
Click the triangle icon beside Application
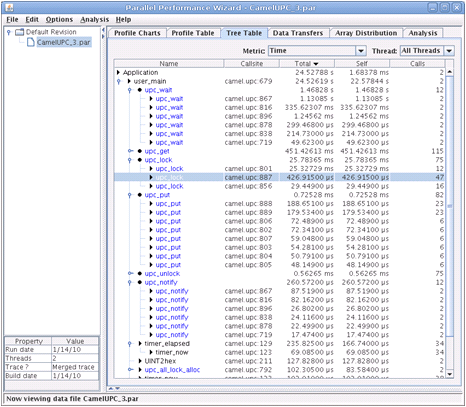pos(118,72)
